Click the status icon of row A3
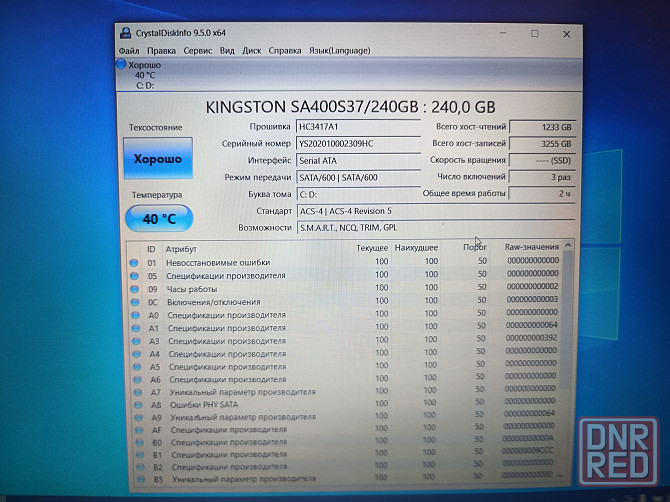670x502 pixels. 136,341
